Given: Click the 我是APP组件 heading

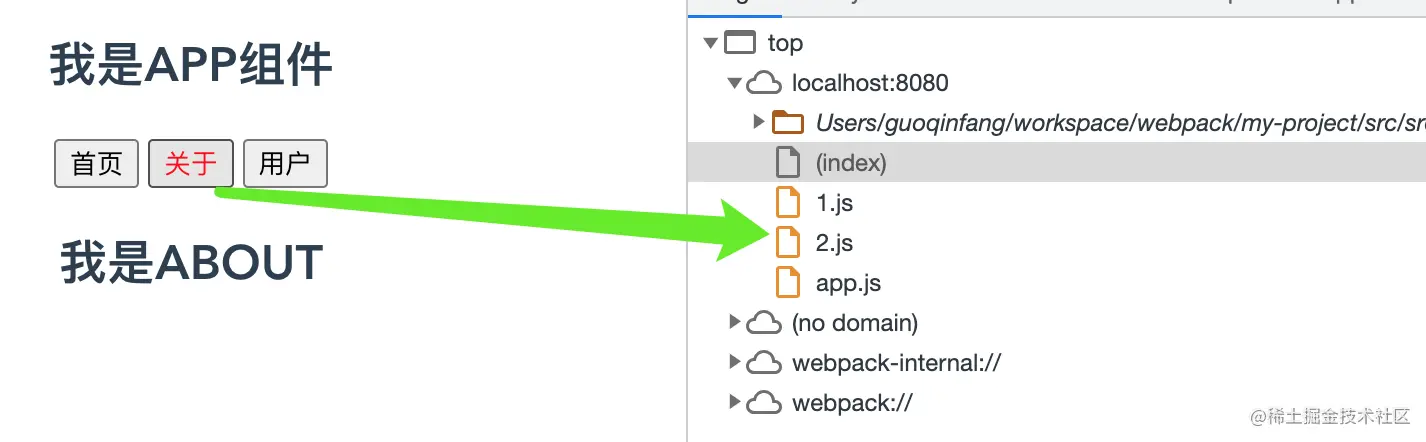Looking at the screenshot, I should pyautogui.click(x=191, y=67).
